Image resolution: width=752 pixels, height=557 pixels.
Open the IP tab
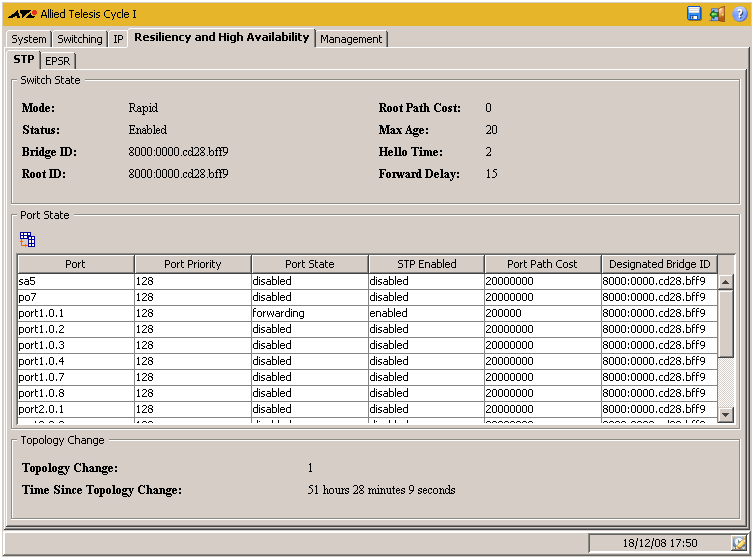point(118,39)
